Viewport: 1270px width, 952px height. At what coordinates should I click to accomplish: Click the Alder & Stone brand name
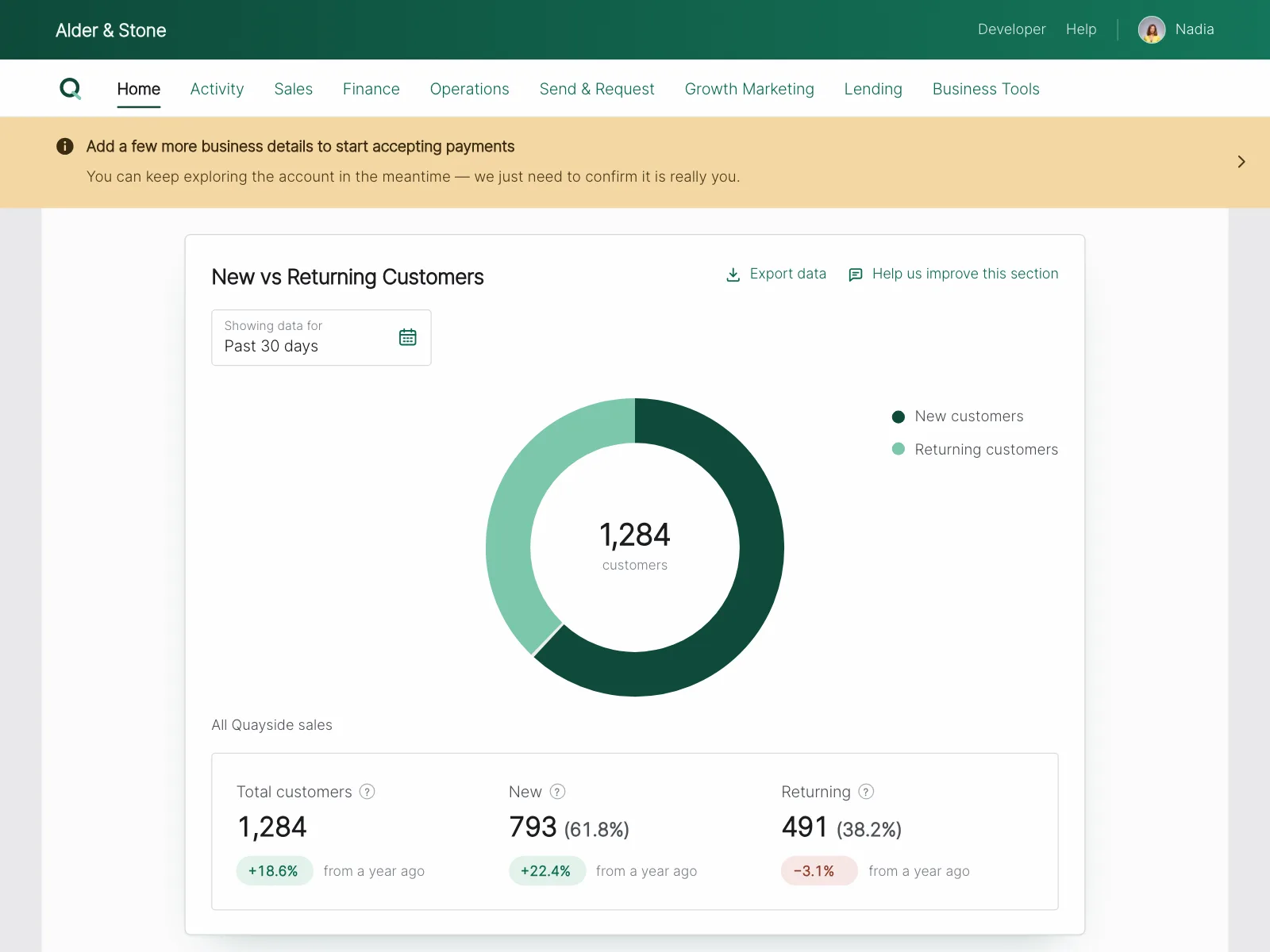coord(111,30)
